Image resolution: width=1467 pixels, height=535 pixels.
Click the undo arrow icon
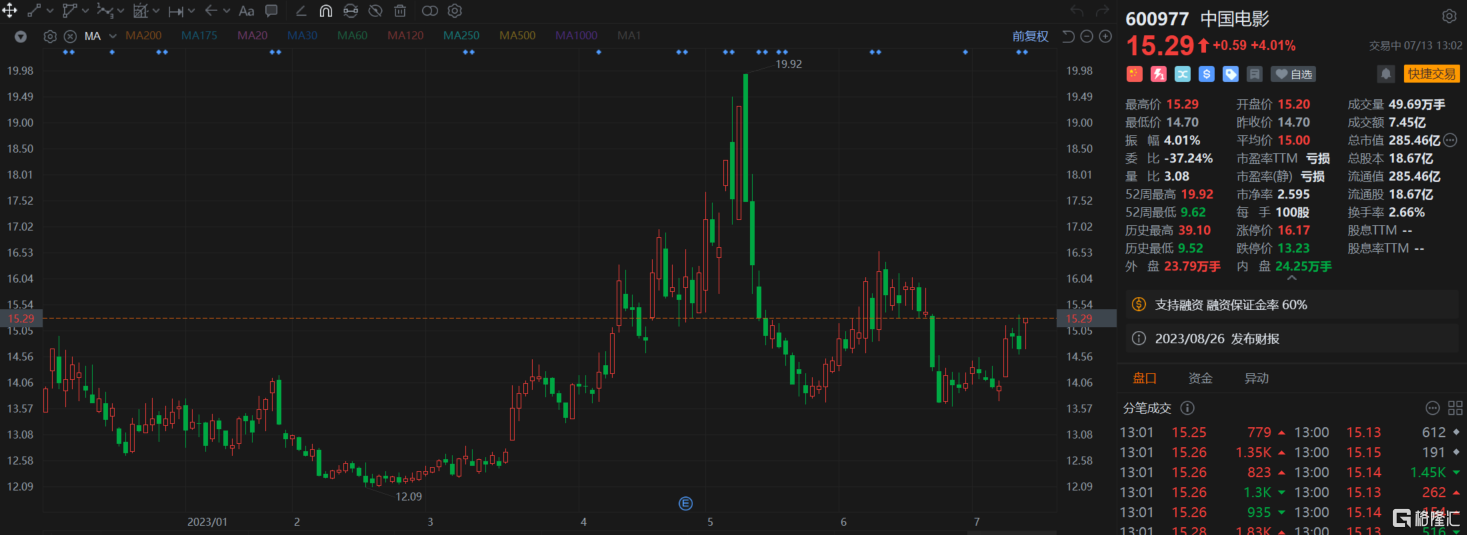pos(1076,11)
